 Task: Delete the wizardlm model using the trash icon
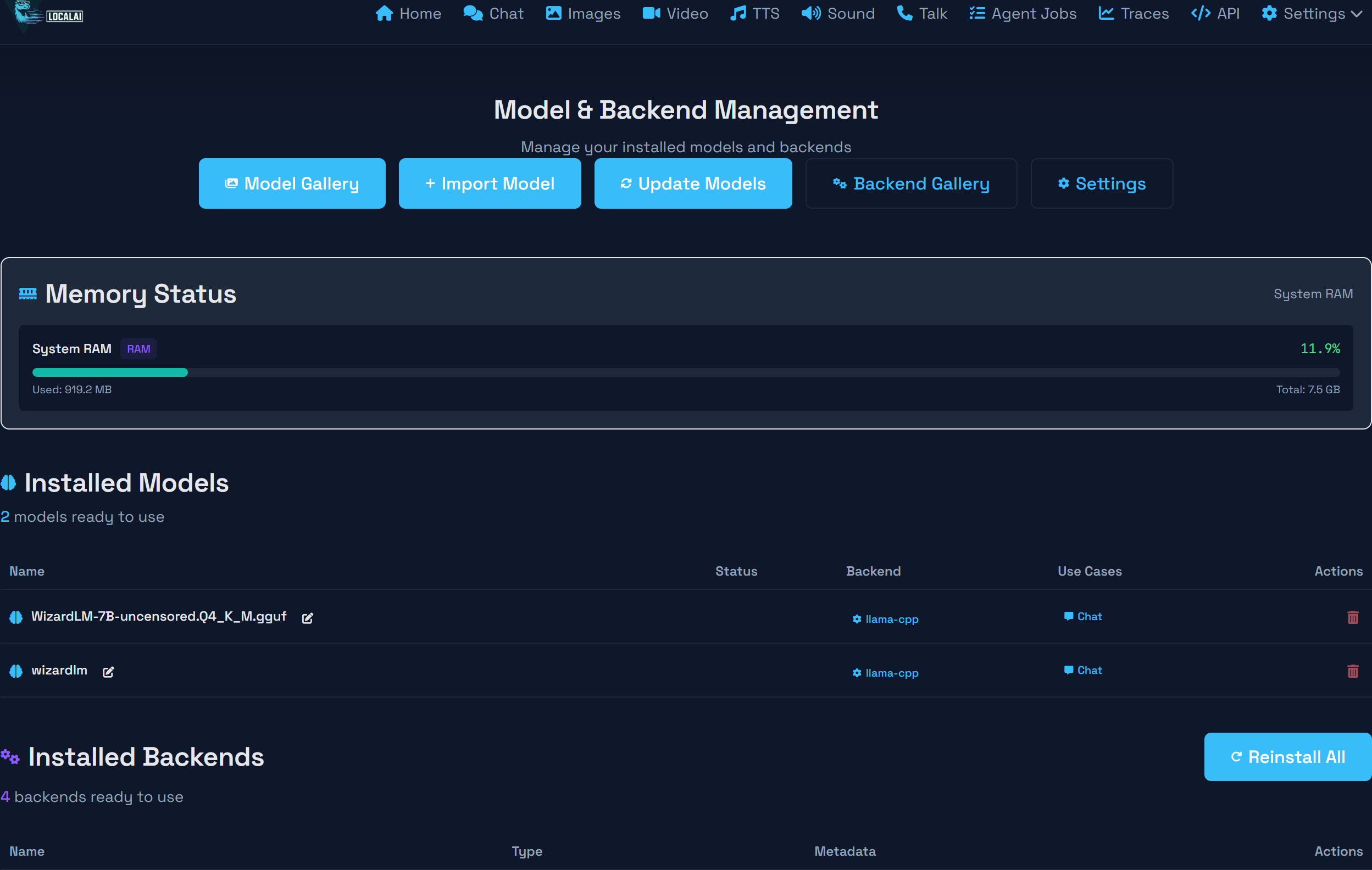coord(1353,671)
